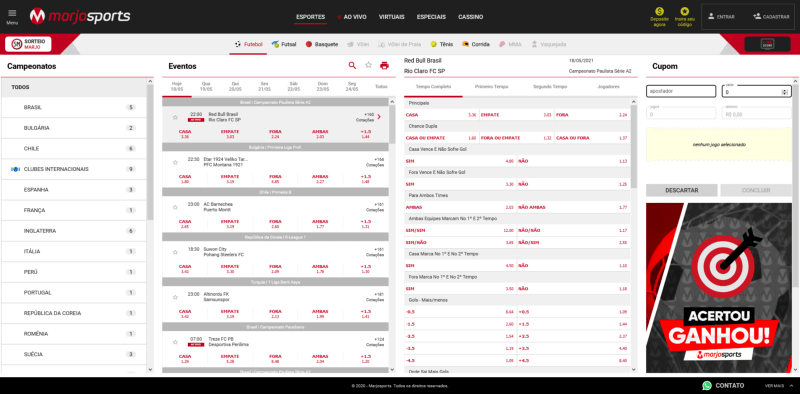Favorite the AC Barnechea match star
This screenshot has width=800, height=394.
tap(175, 207)
